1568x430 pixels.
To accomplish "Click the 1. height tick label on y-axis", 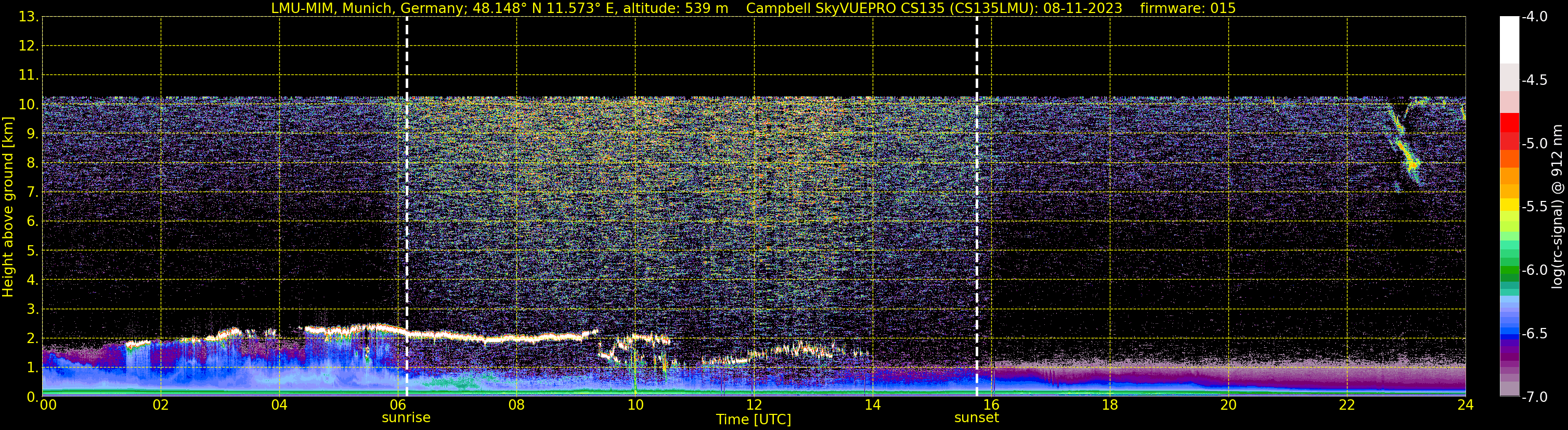I will [33, 368].
